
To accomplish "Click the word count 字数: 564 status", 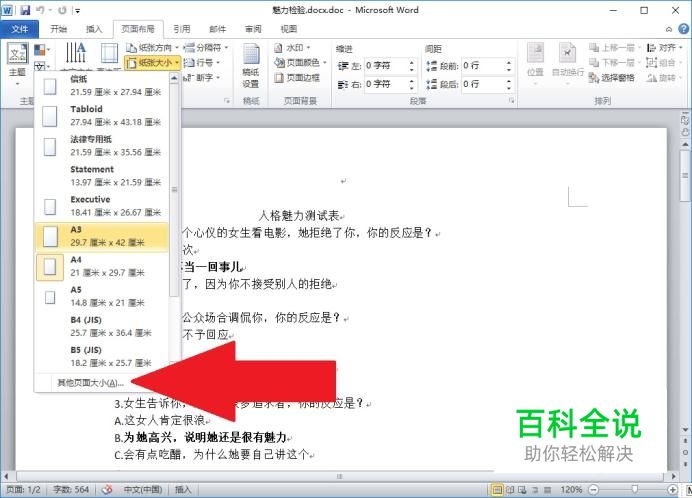I will coord(71,490).
